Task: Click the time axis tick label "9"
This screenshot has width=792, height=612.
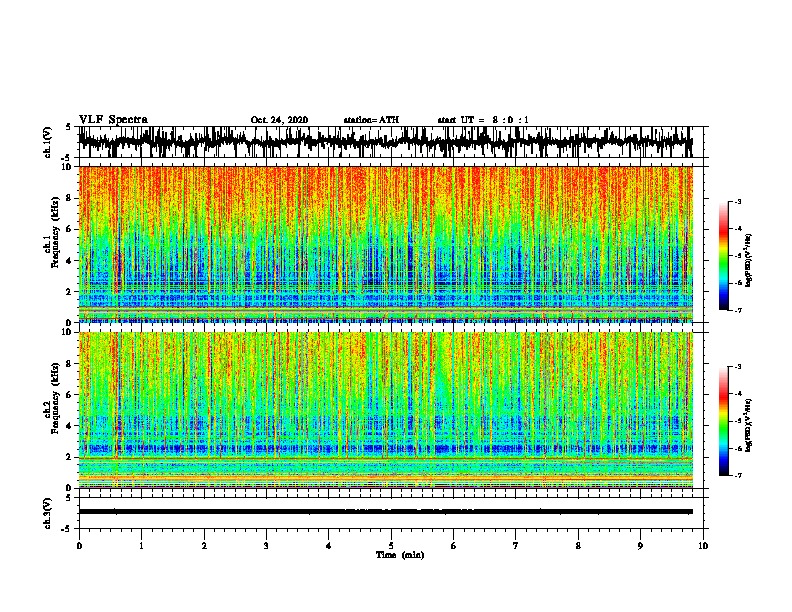Action: [640, 546]
